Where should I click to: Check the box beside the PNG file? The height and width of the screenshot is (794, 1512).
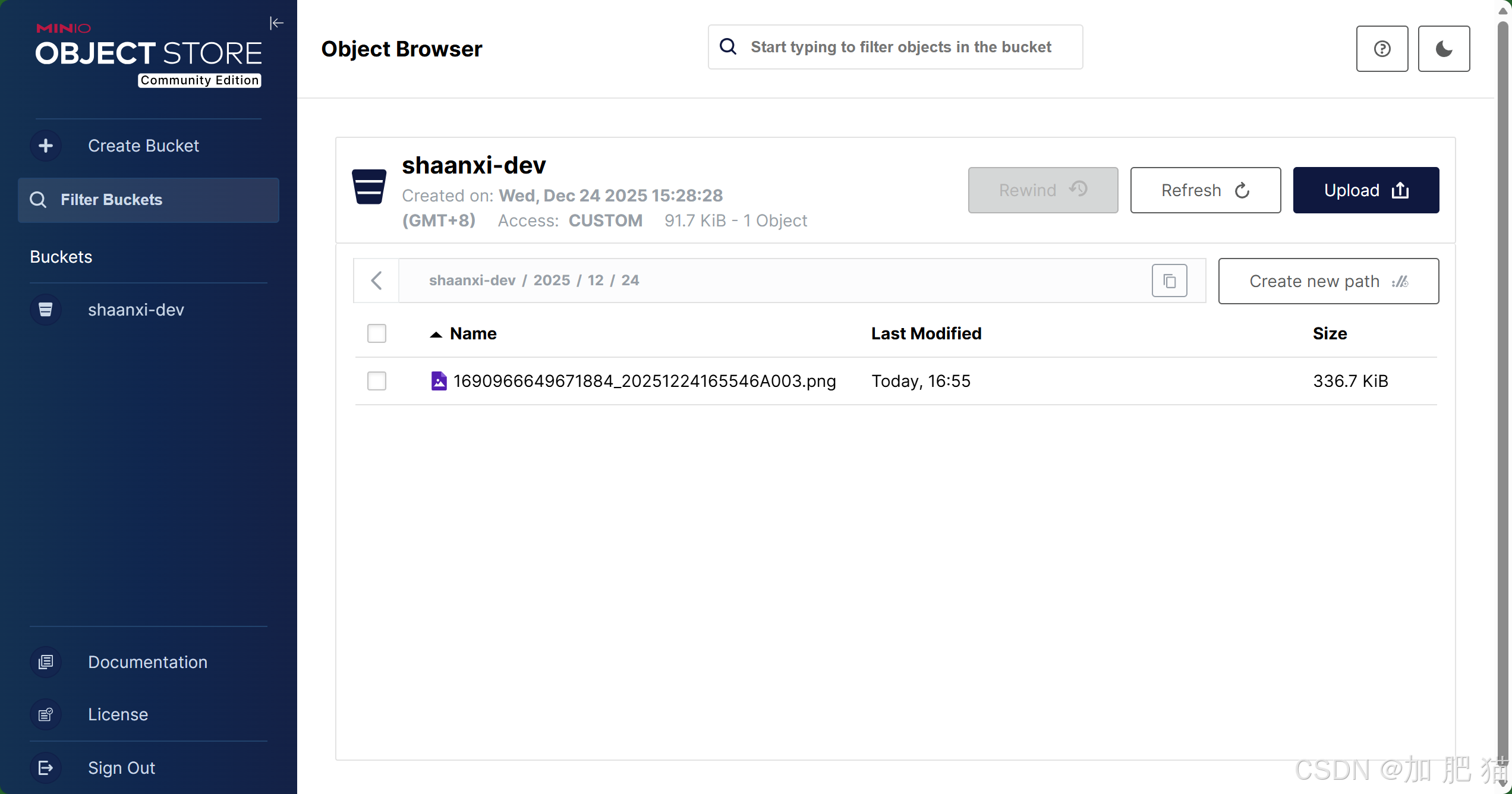pos(377,381)
